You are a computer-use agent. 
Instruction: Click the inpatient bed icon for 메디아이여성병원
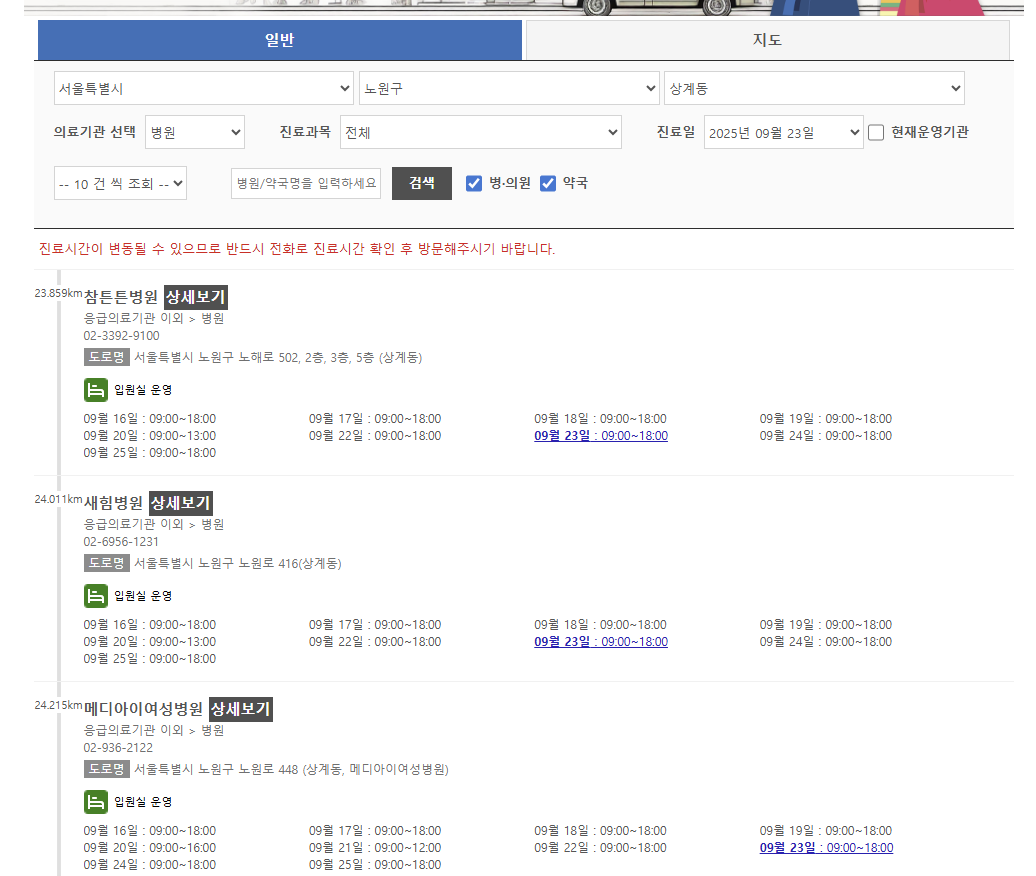click(x=96, y=801)
